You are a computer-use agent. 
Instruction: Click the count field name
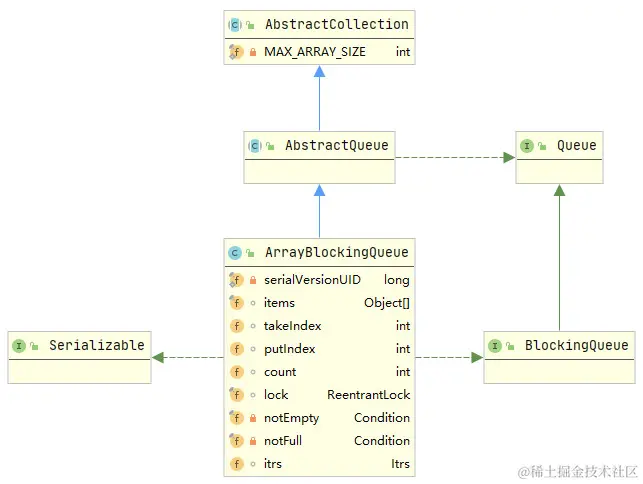click(x=280, y=372)
